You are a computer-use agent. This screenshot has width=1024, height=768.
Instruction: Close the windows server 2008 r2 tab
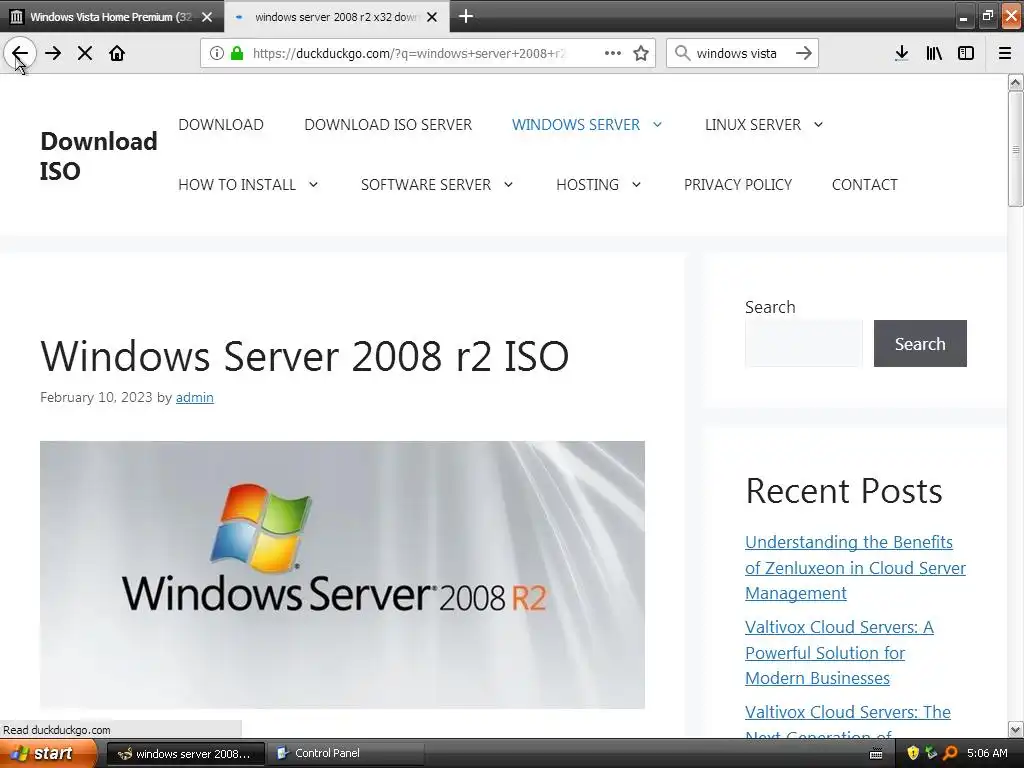click(x=432, y=17)
